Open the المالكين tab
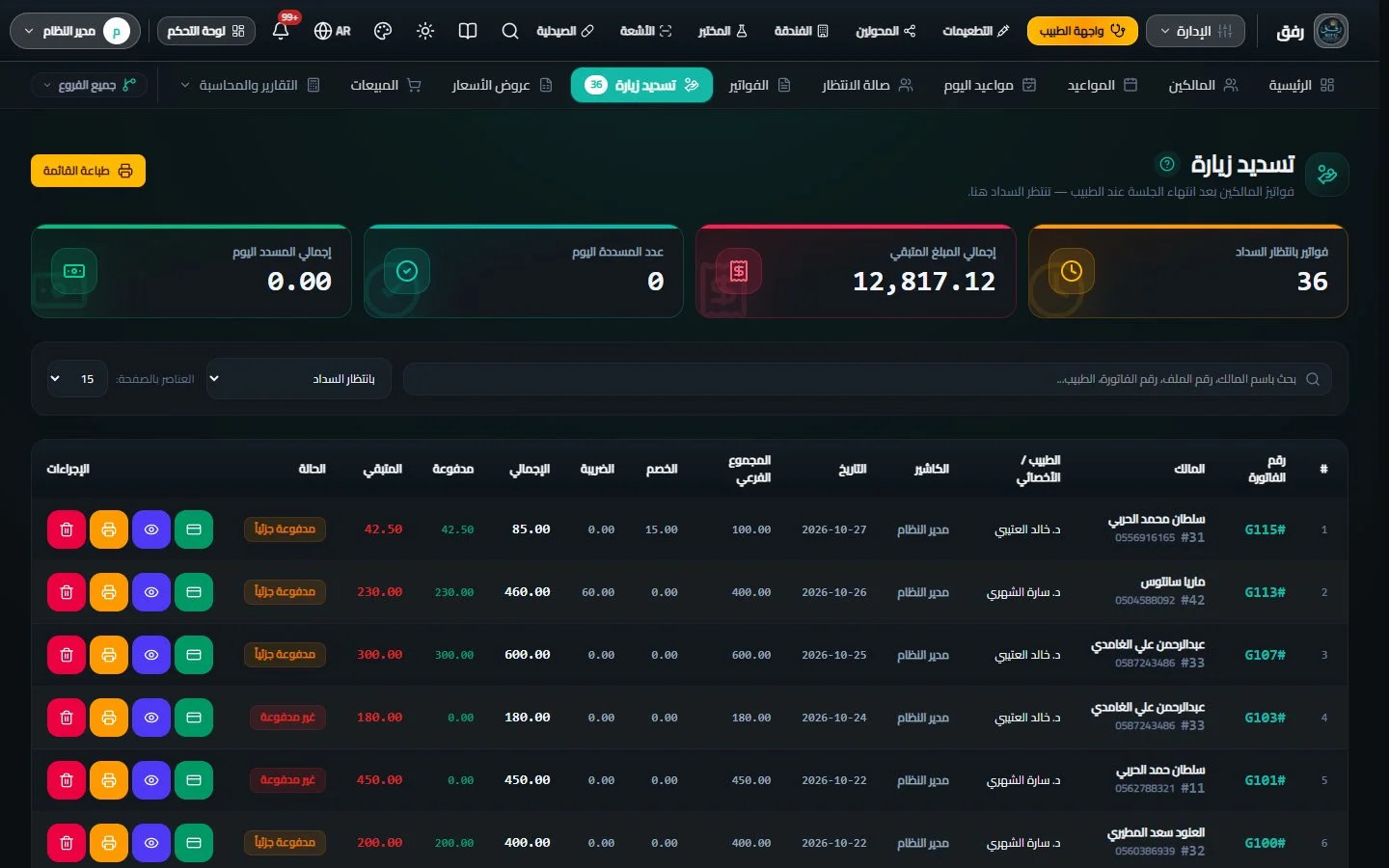The height and width of the screenshot is (868, 1389). click(x=1203, y=85)
